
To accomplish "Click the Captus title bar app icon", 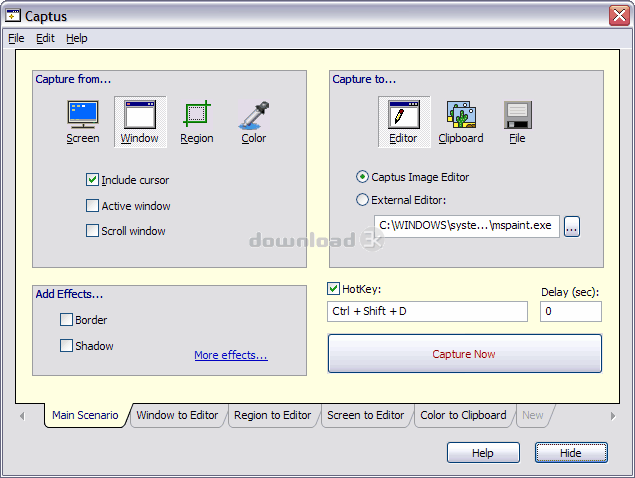I will [x=13, y=15].
